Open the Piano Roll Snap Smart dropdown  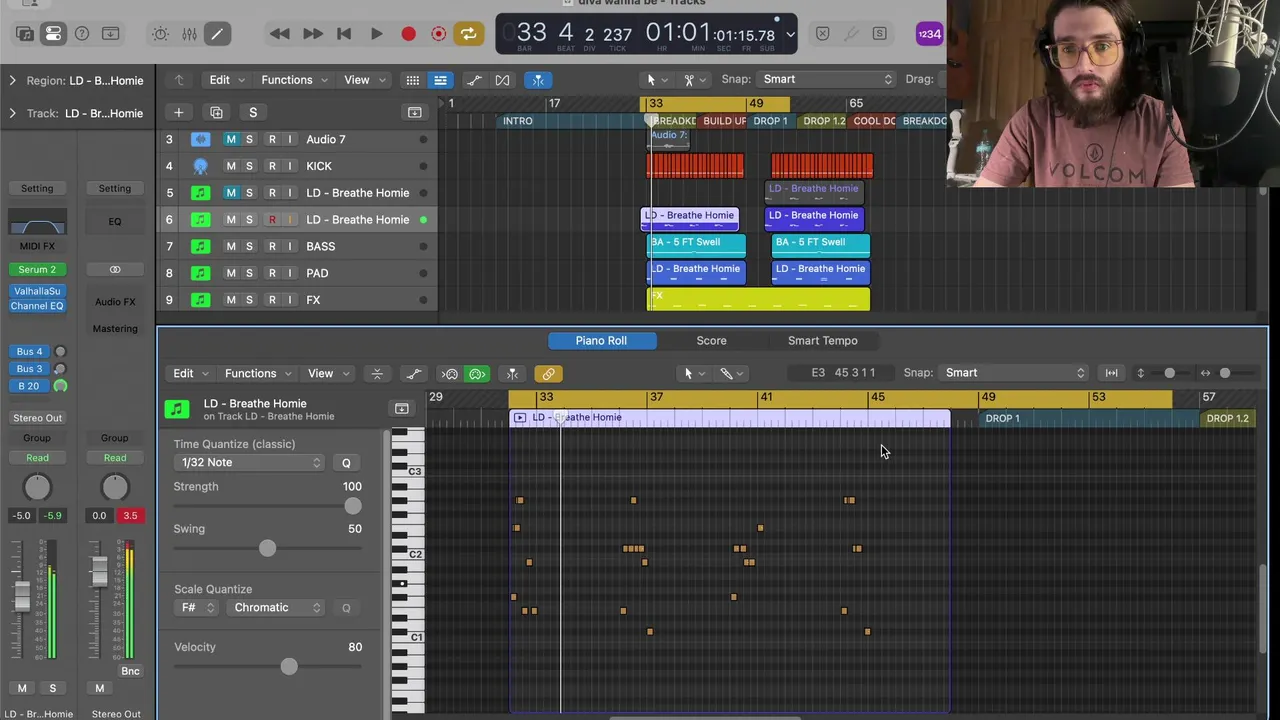pos(1013,373)
